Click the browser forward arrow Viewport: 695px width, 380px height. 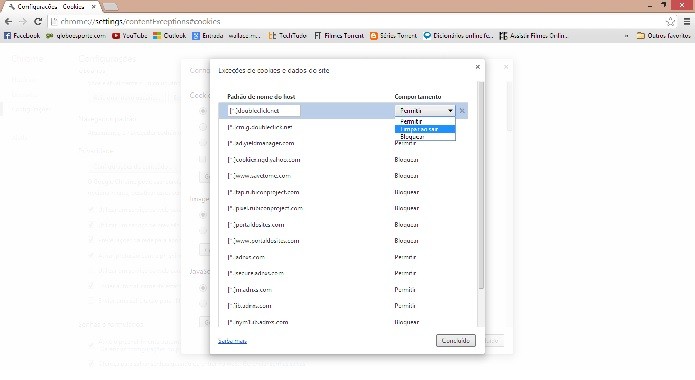pyautogui.click(x=23, y=21)
